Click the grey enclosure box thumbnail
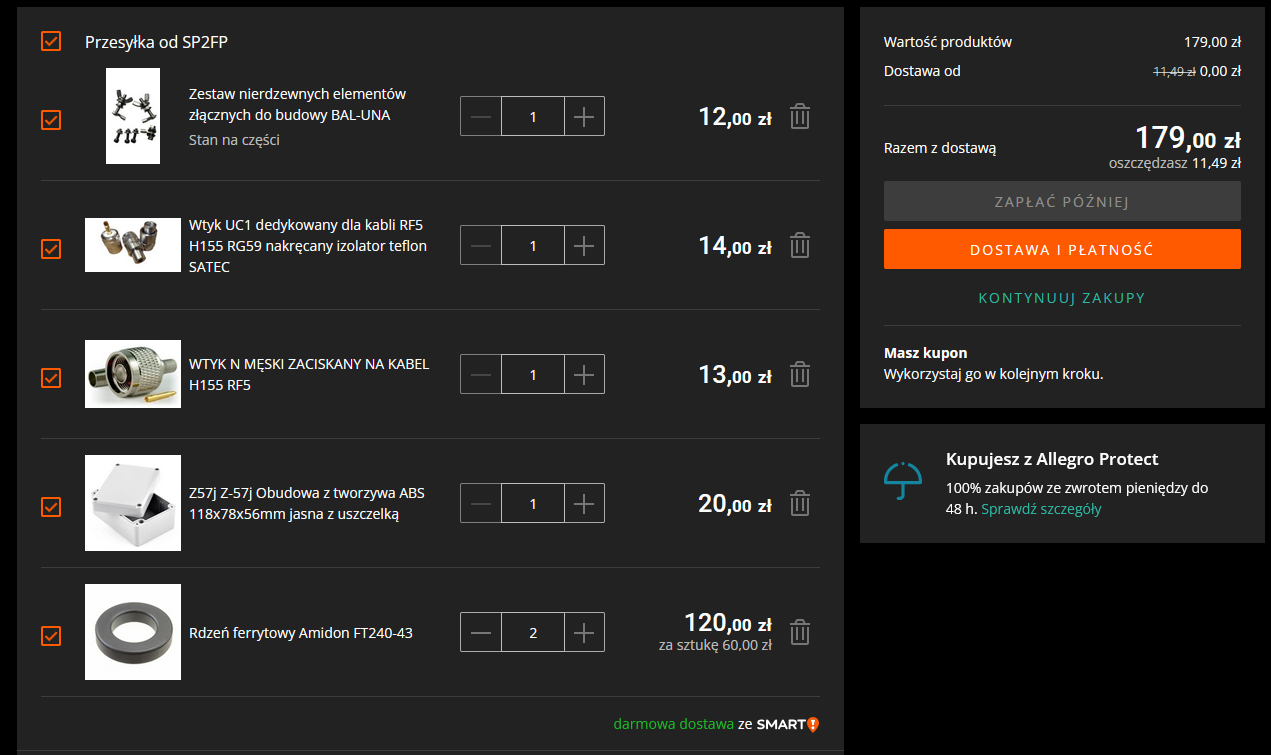This screenshot has height=755, width=1271. click(x=133, y=503)
